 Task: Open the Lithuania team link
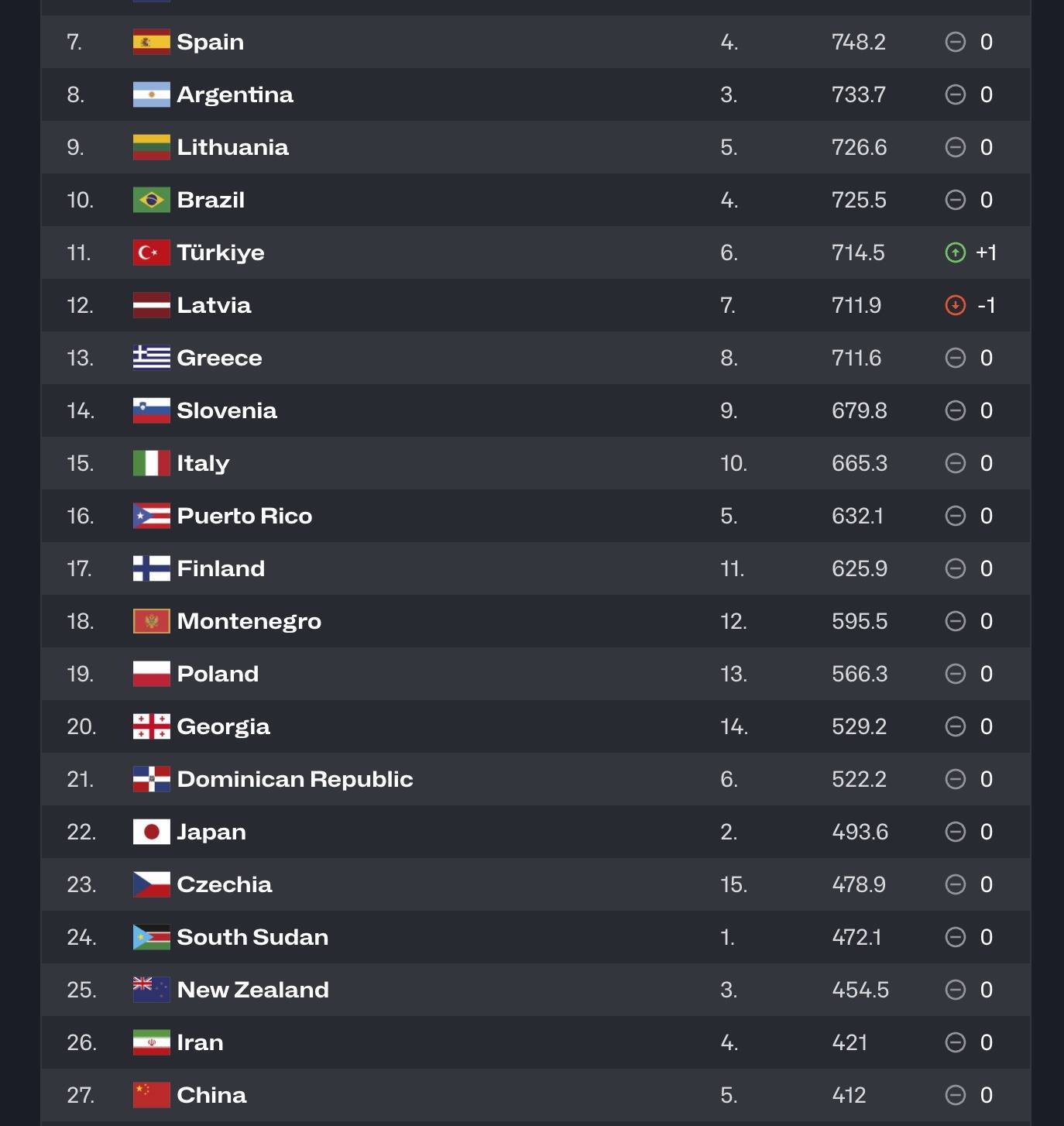coord(232,147)
